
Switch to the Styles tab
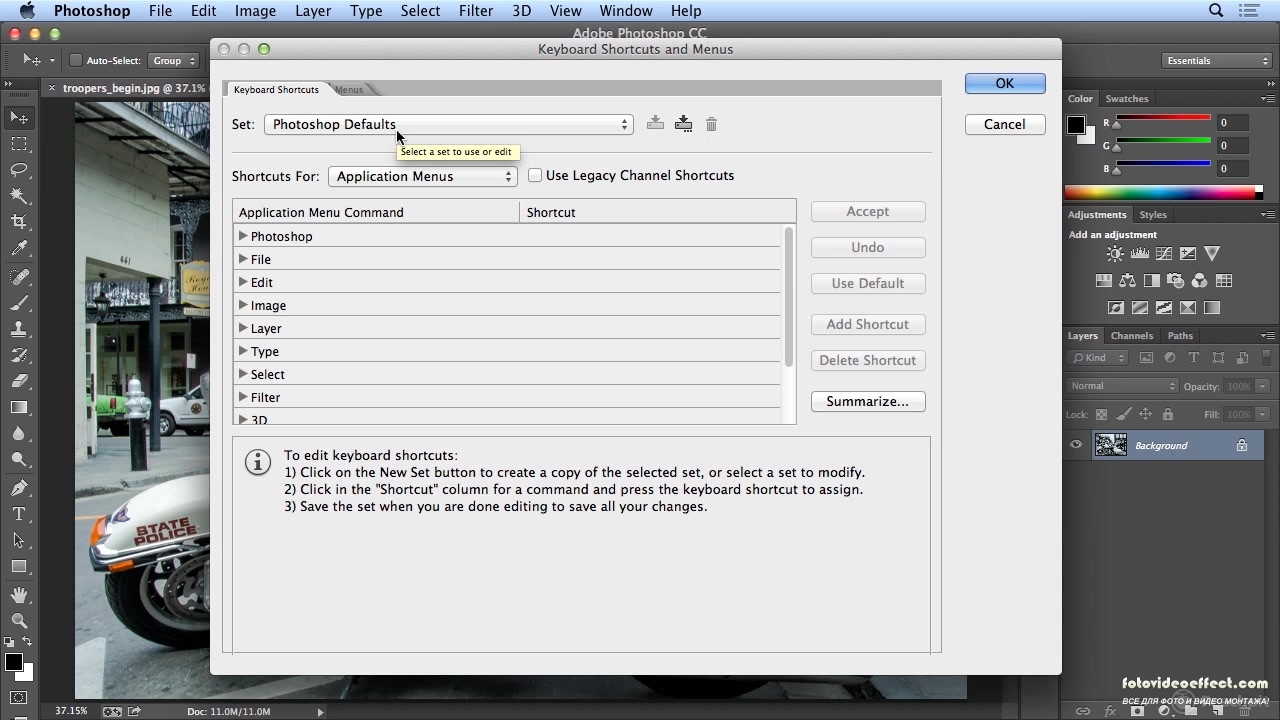1153,215
